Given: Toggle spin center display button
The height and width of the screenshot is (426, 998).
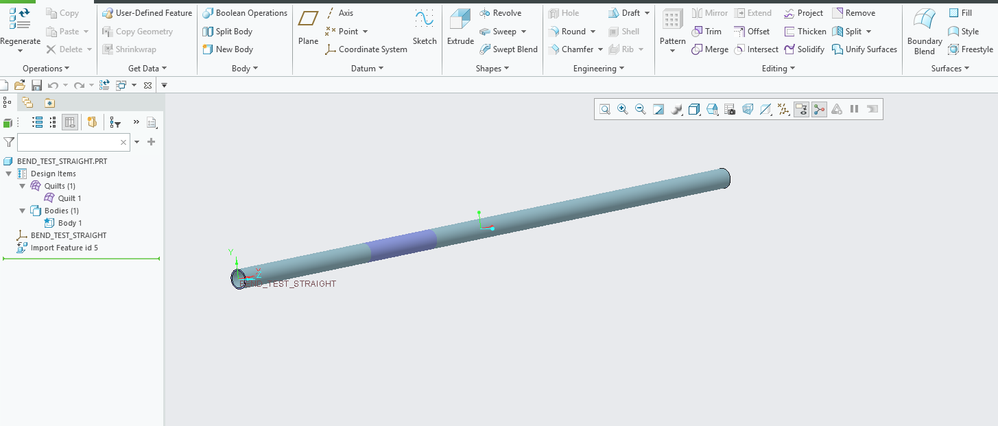Looking at the screenshot, I should pos(819,109).
